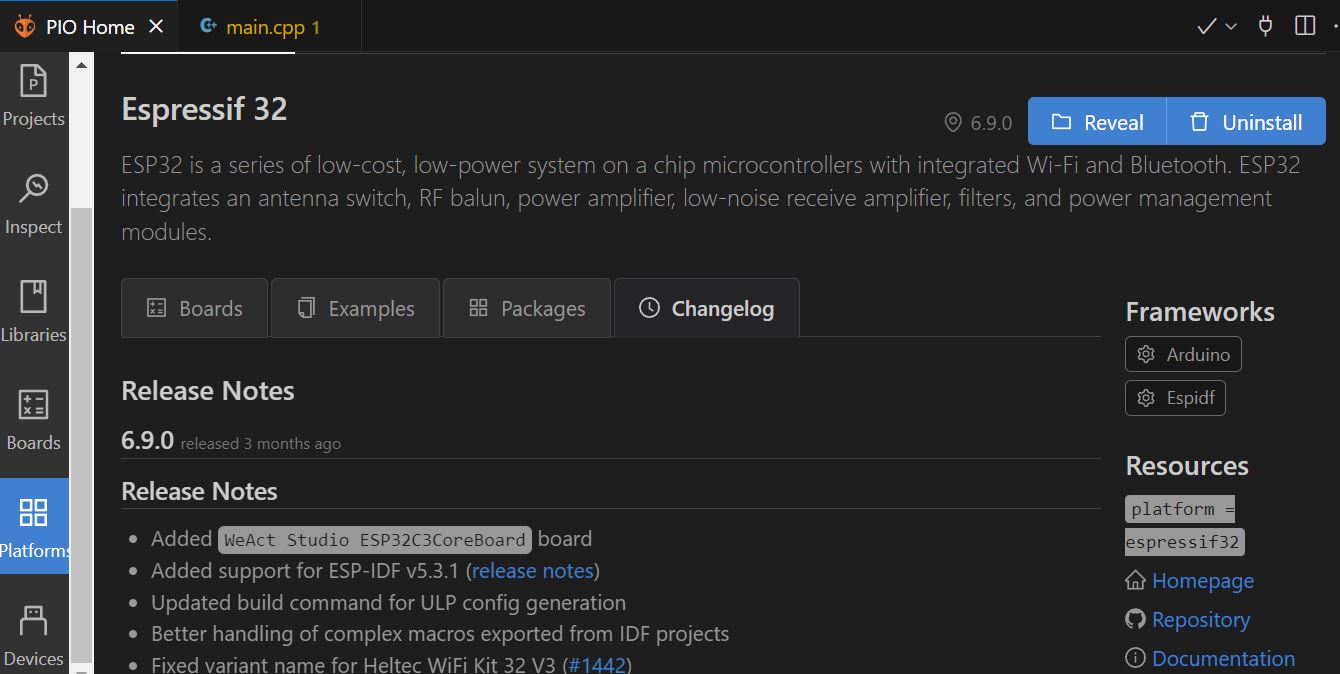This screenshot has height=674, width=1340.
Task: Click the plug icon in editor toolbar
Action: pyautogui.click(x=1265, y=26)
